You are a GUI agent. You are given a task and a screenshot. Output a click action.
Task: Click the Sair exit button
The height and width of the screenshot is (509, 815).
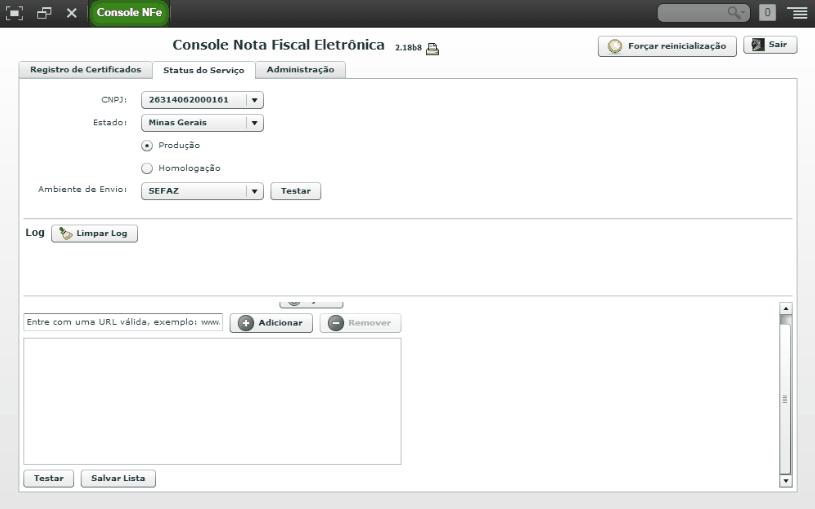[770, 45]
